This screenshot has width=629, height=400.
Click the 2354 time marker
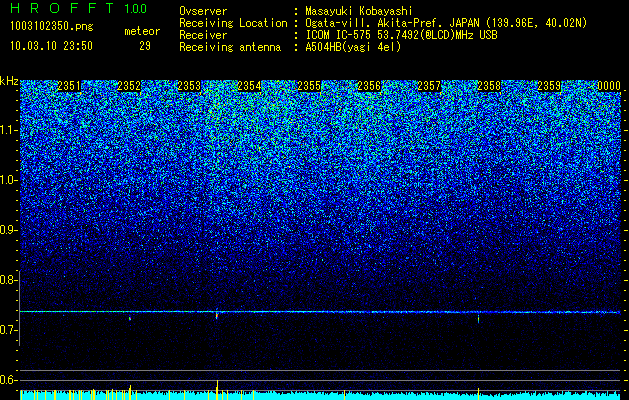(x=249, y=86)
